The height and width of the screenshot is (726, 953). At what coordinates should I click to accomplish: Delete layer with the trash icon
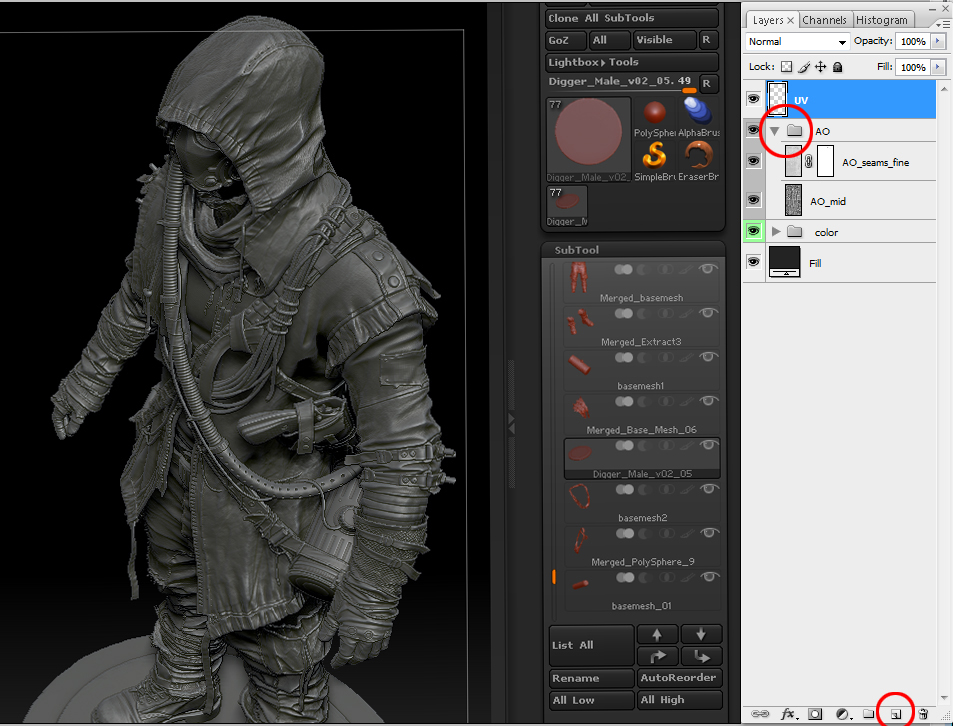pos(923,714)
